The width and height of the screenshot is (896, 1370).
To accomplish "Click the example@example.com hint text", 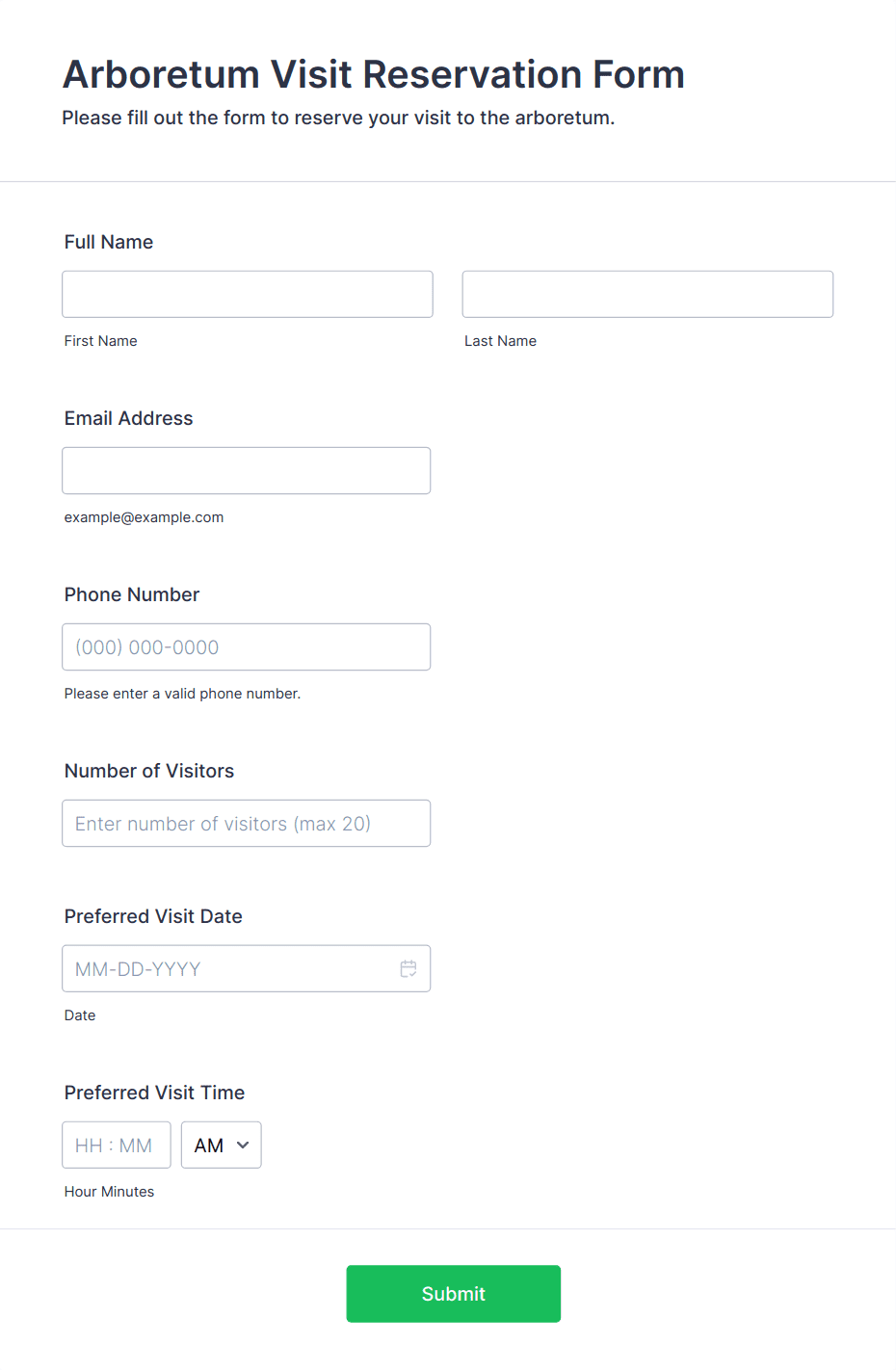I will [x=145, y=517].
